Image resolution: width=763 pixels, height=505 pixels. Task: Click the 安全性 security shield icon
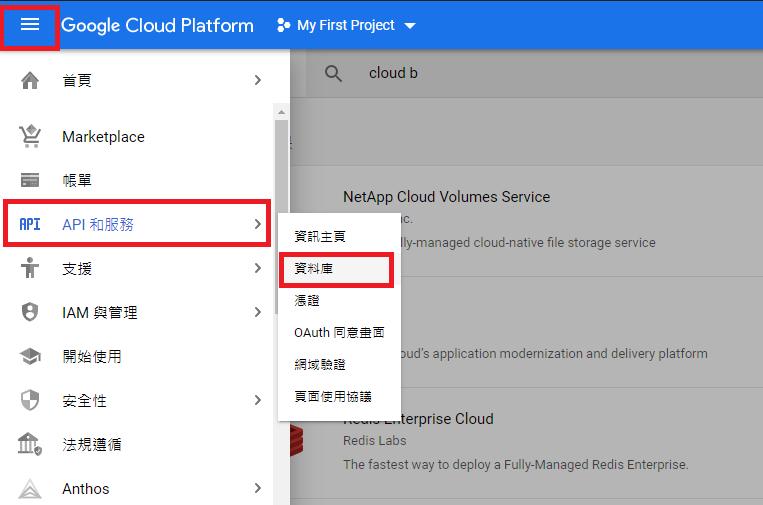pyautogui.click(x=30, y=400)
